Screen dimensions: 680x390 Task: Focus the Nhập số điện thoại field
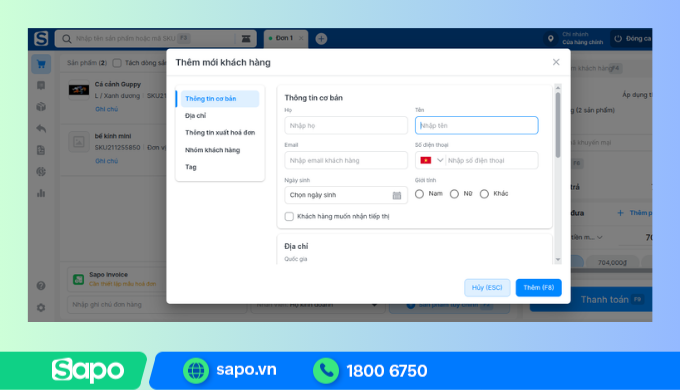(x=492, y=160)
